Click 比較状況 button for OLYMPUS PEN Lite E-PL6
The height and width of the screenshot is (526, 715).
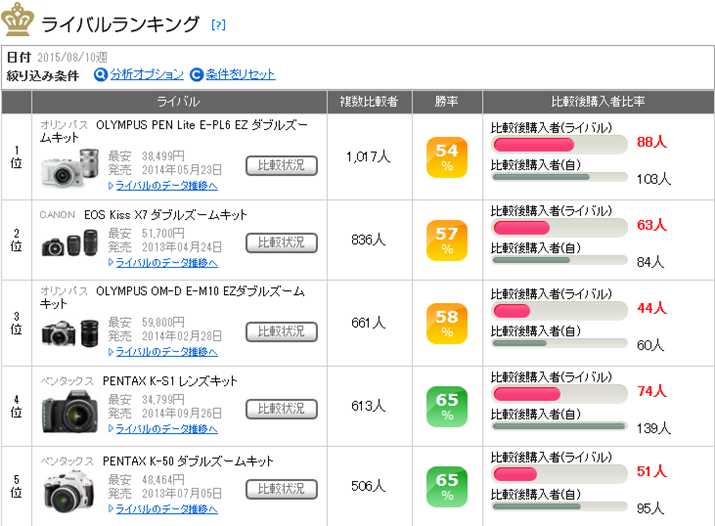tap(281, 165)
